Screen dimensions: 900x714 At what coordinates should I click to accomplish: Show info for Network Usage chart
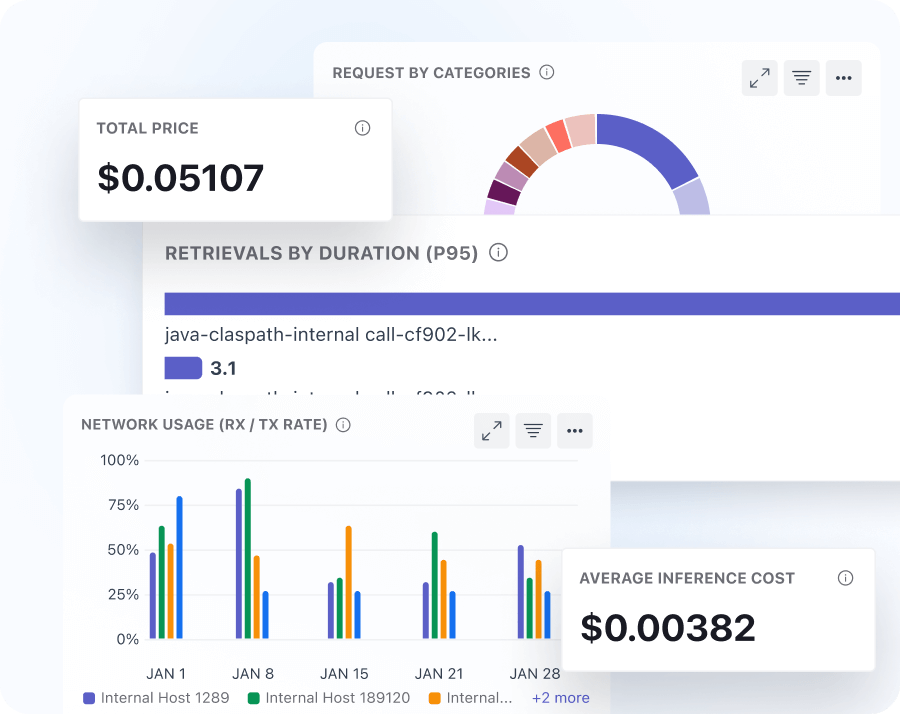click(x=343, y=425)
